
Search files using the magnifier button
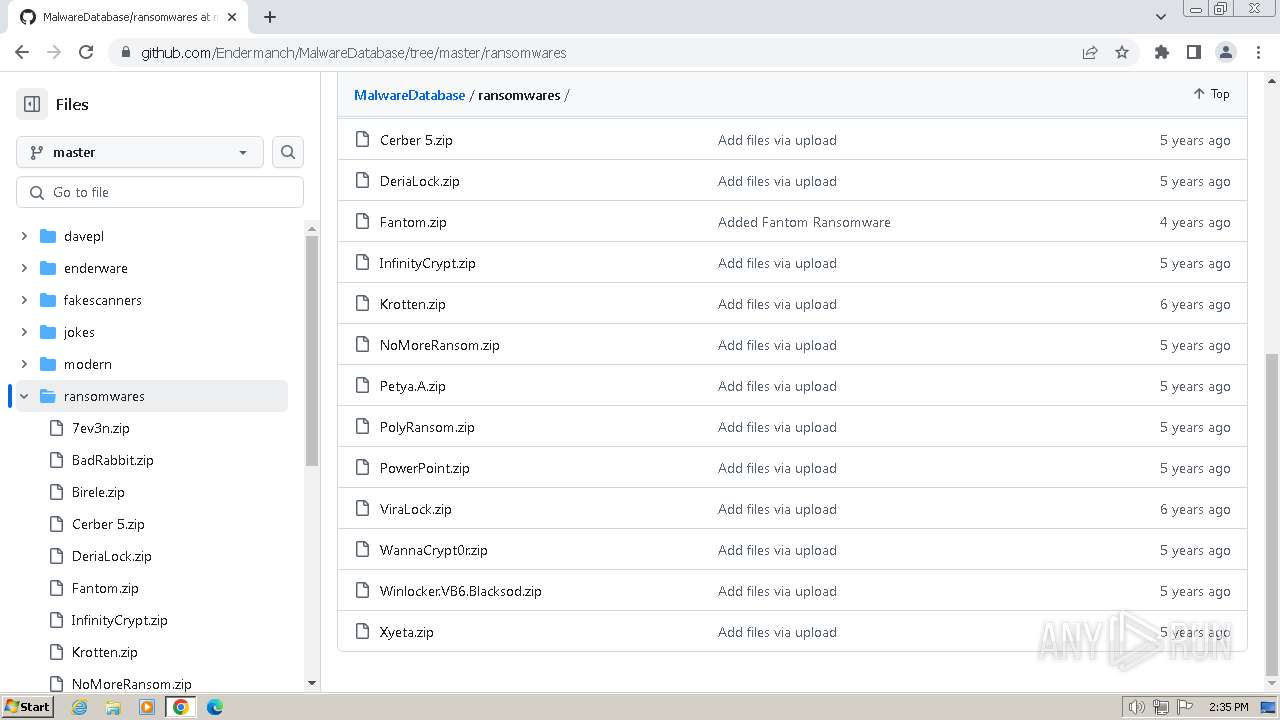[288, 152]
